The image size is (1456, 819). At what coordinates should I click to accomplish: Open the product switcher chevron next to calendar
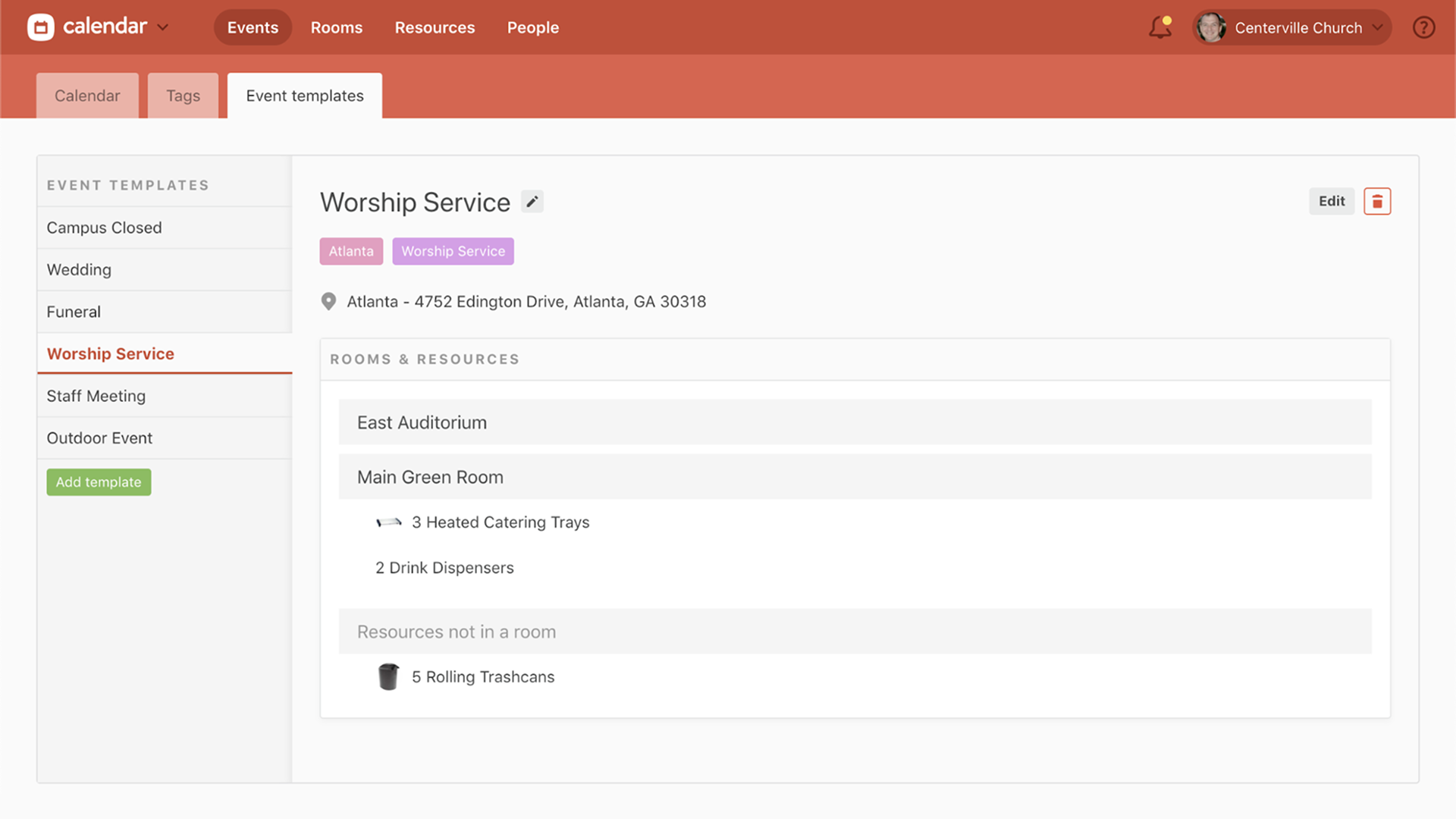(x=162, y=27)
